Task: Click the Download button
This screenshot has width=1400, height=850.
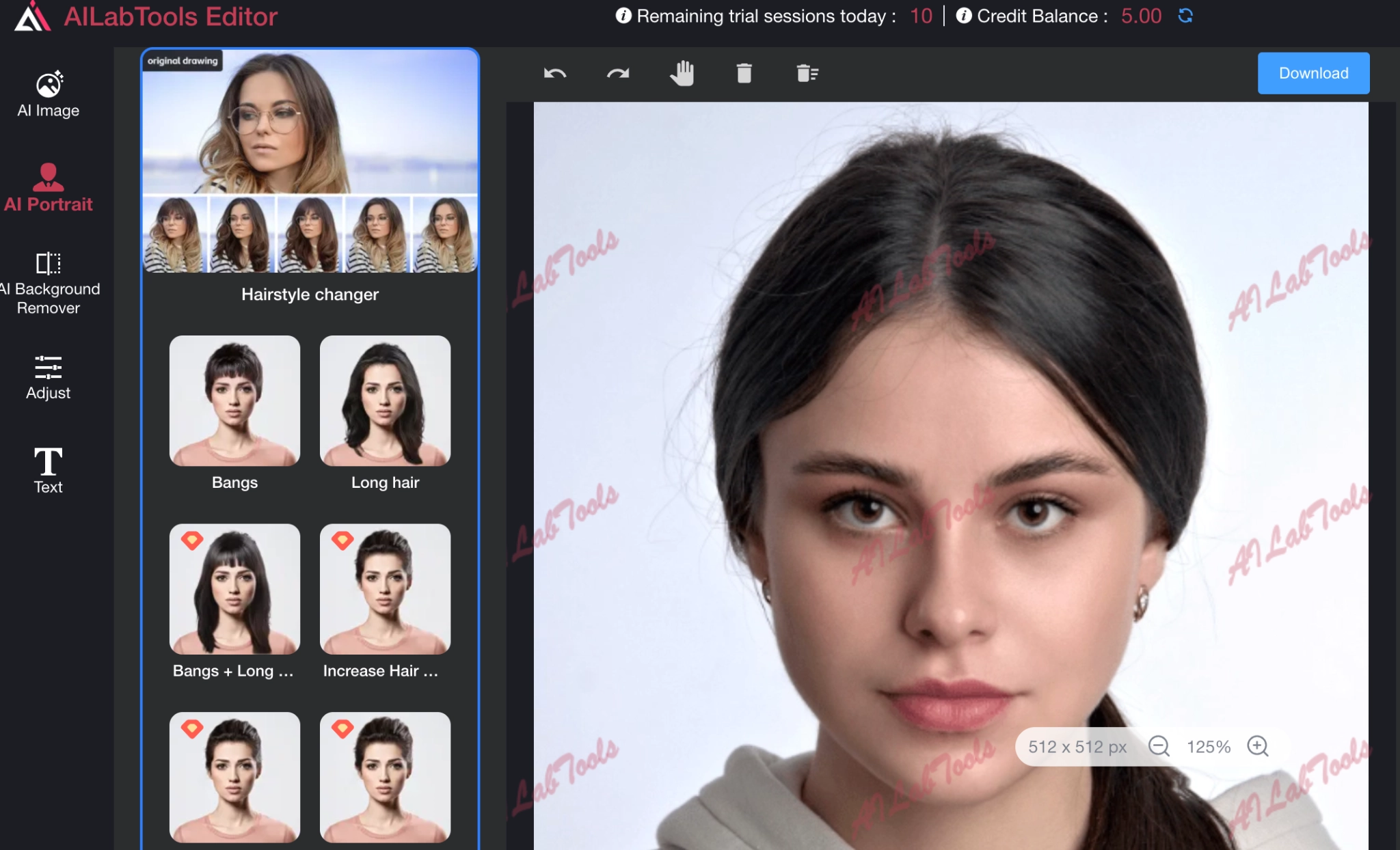Action: pos(1314,73)
